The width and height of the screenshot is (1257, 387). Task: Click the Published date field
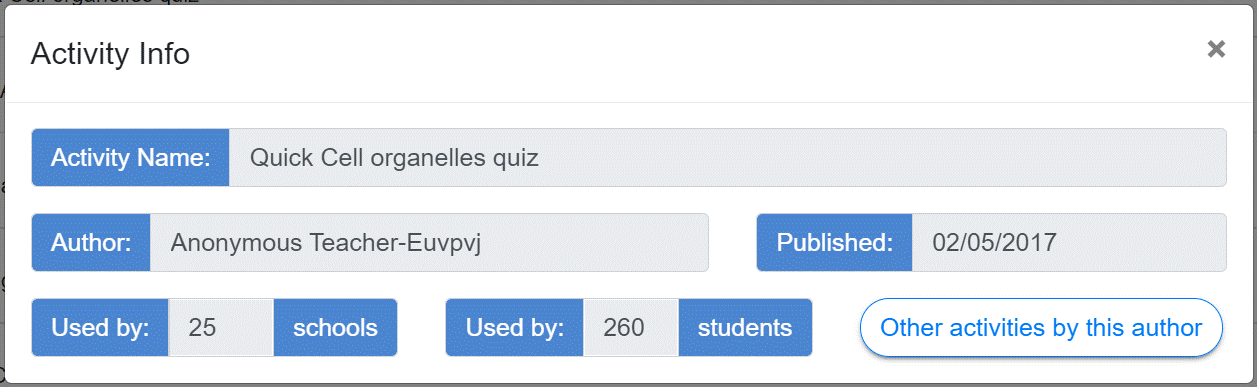(1069, 242)
